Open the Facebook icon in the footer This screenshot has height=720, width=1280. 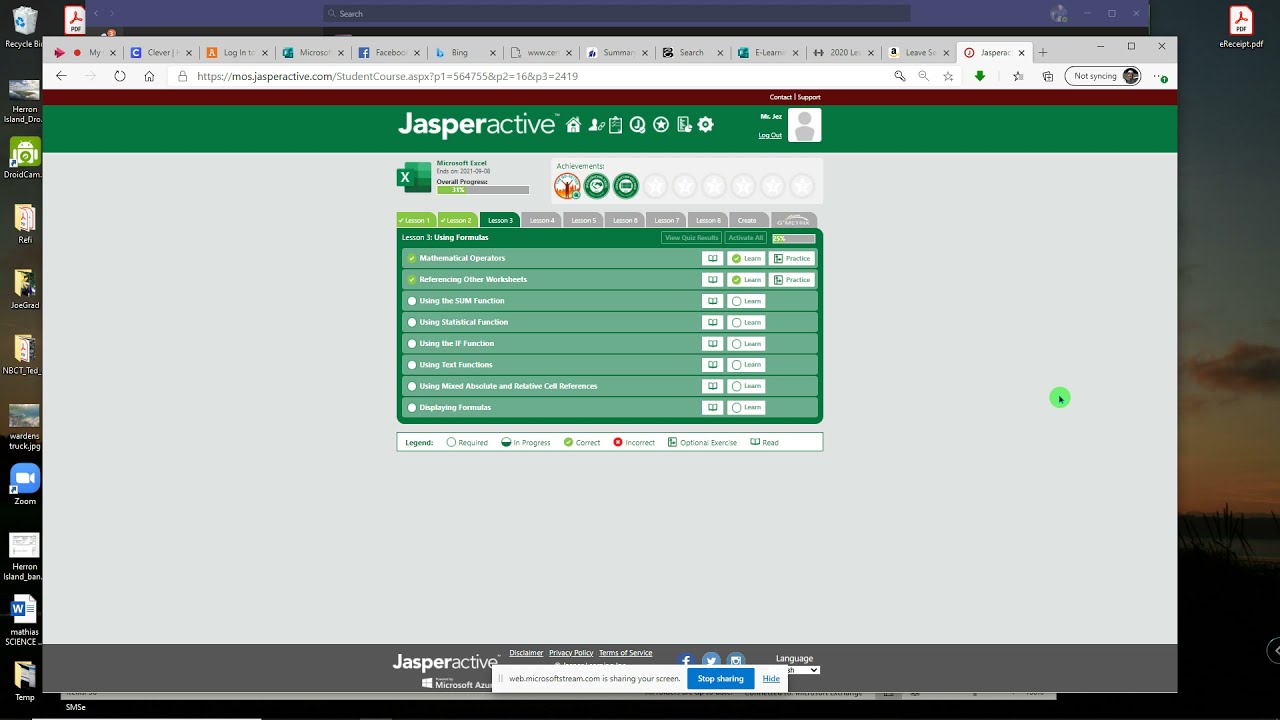(x=685, y=660)
